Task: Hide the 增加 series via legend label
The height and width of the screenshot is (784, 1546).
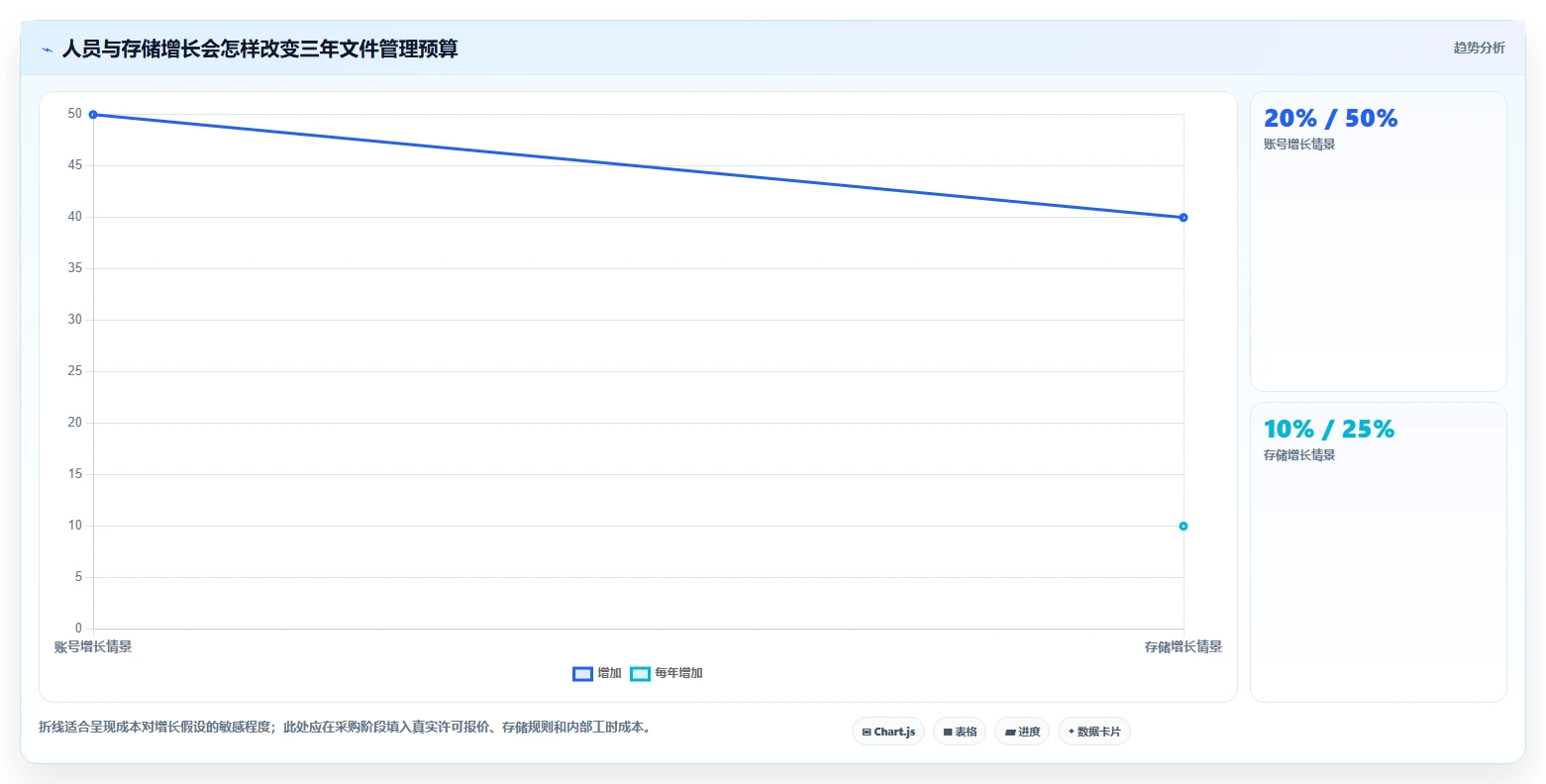Action: [609, 673]
